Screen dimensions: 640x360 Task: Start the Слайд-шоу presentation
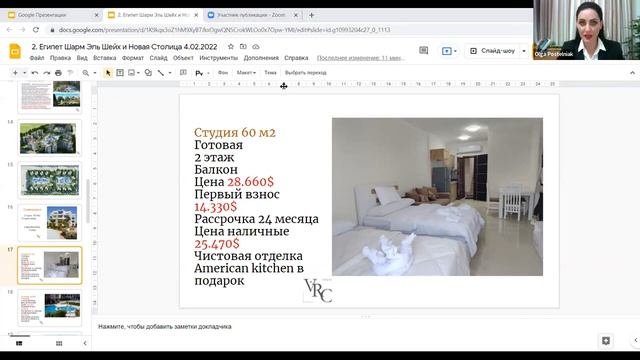[x=493, y=51]
